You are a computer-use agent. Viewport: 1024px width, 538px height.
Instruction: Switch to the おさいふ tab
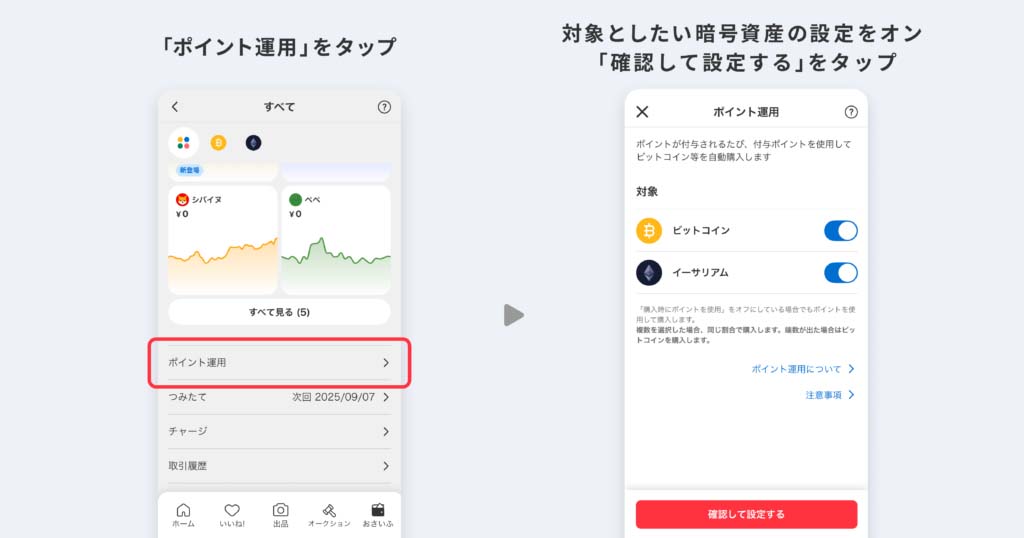(377, 514)
